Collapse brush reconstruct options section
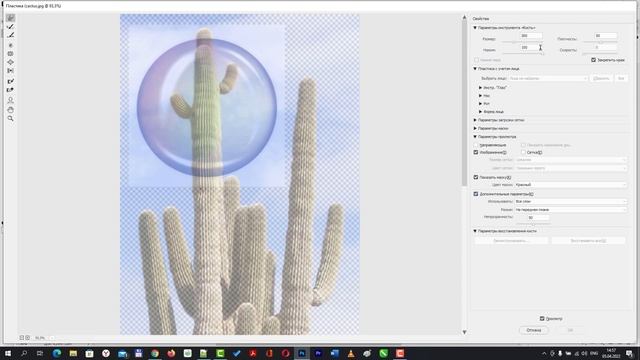Screen dimensions: 640x360 point(475,231)
